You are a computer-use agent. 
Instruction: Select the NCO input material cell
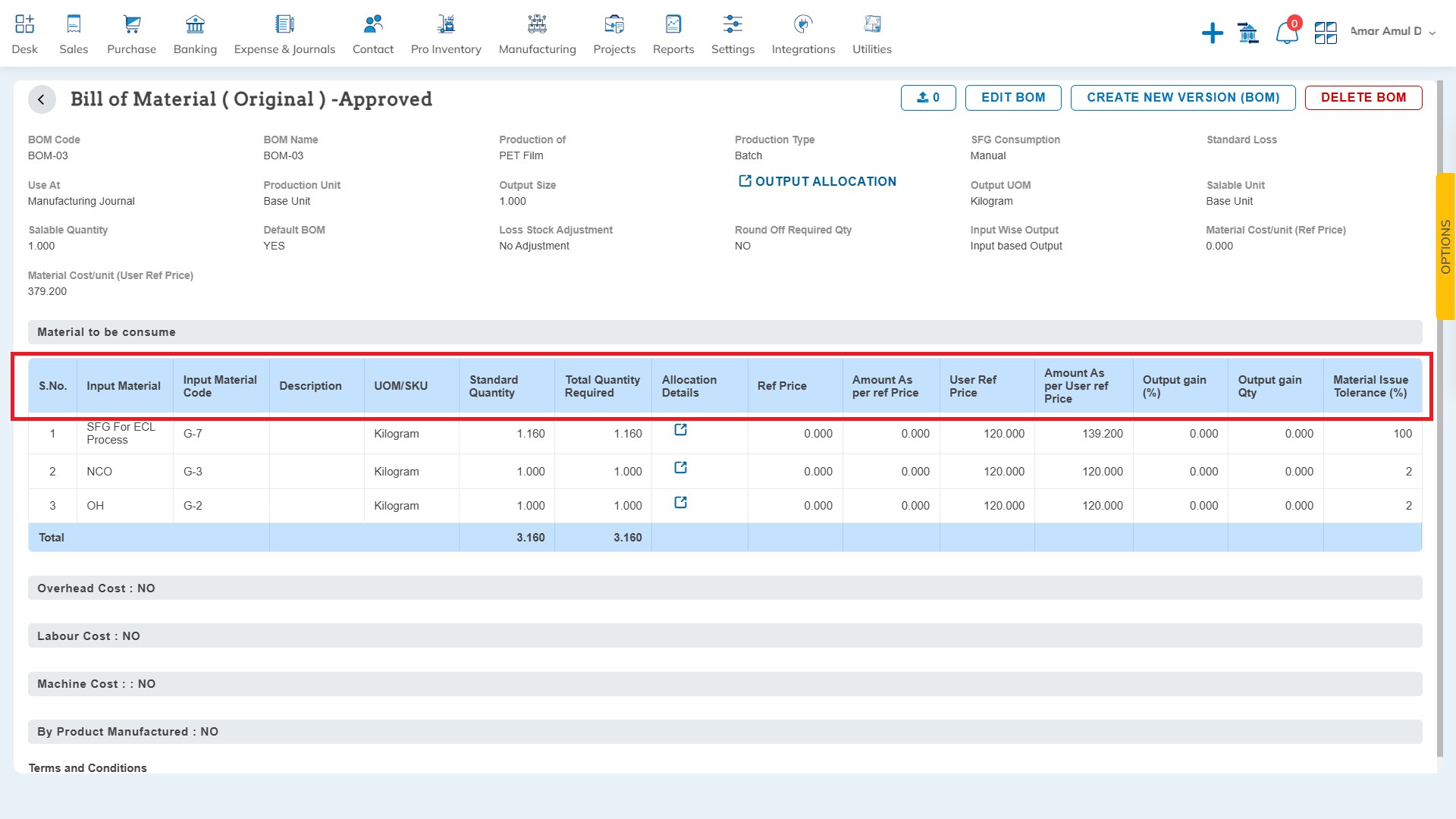click(x=125, y=472)
